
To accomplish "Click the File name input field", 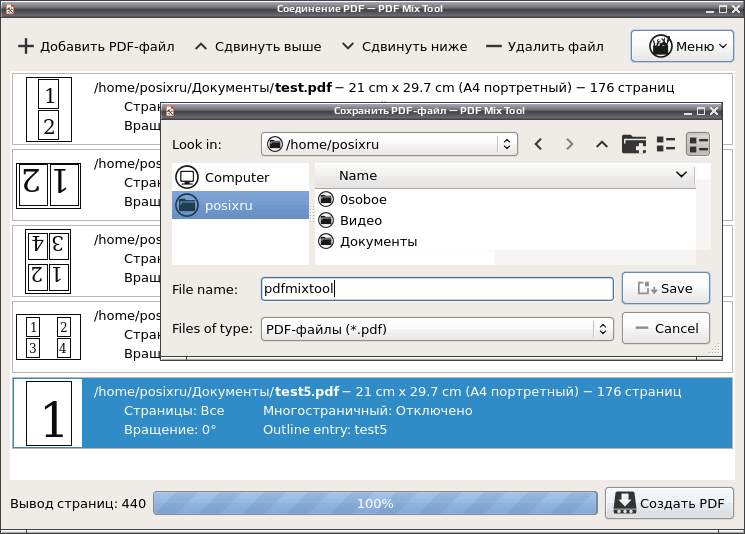I will pyautogui.click(x=437, y=289).
